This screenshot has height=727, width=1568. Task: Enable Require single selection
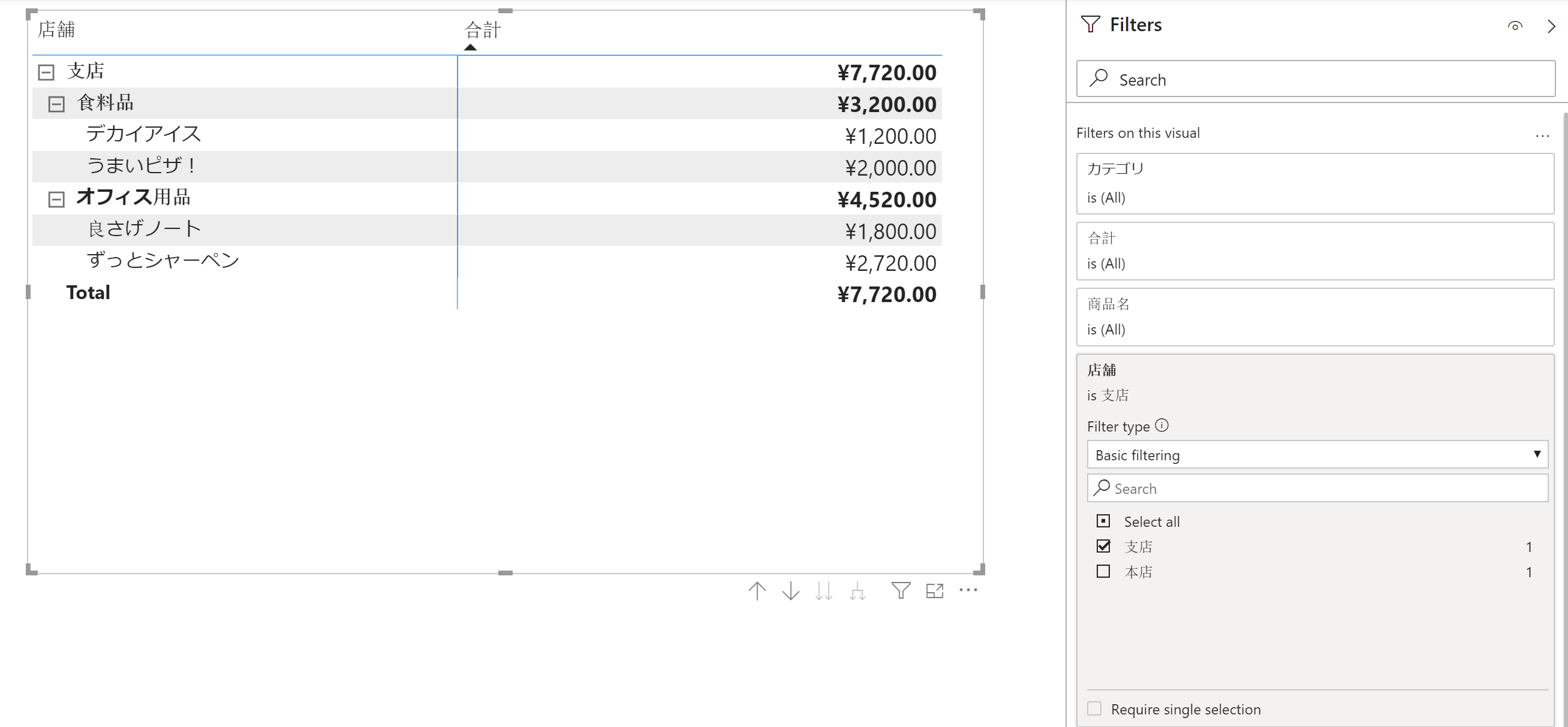point(1094,708)
